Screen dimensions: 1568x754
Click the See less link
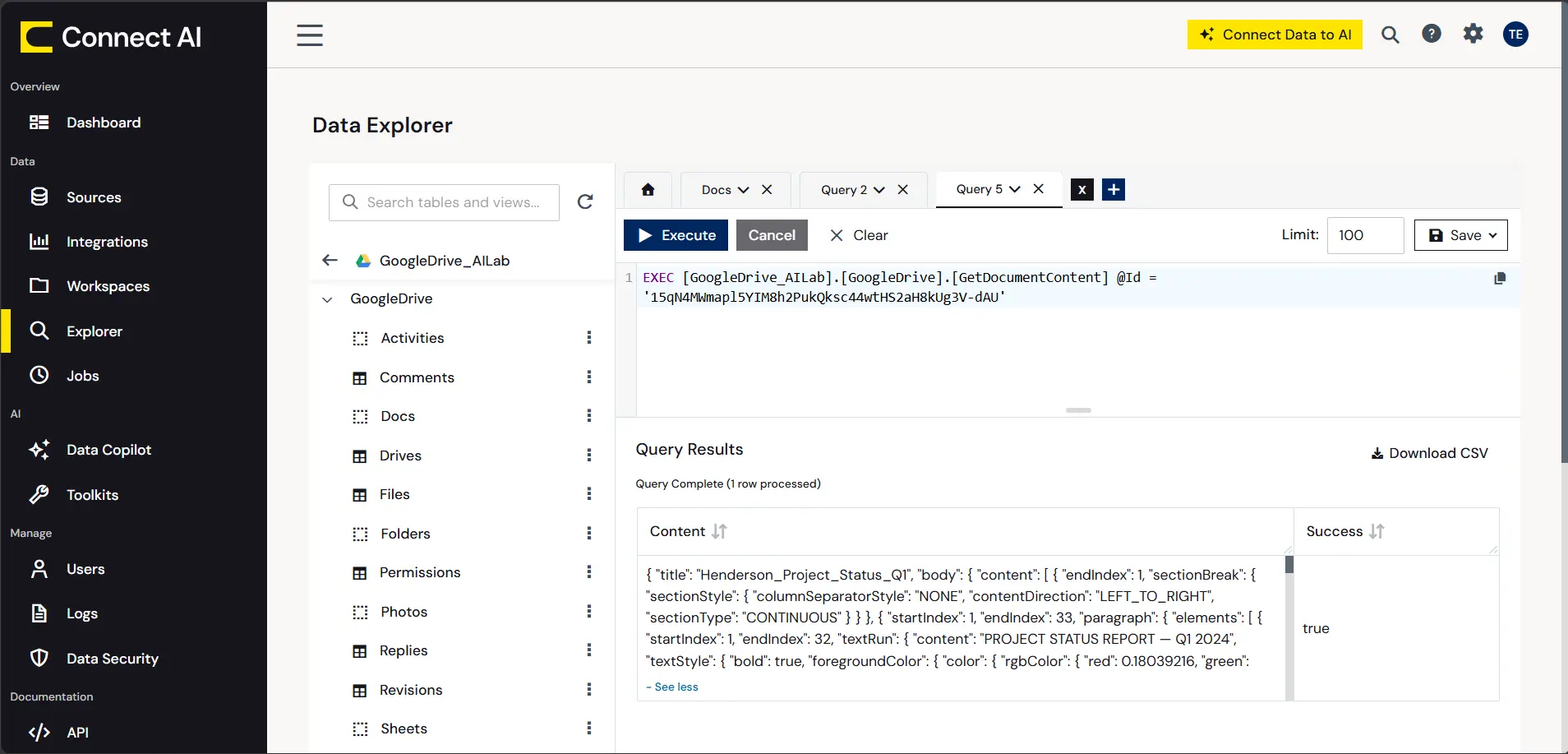point(672,687)
